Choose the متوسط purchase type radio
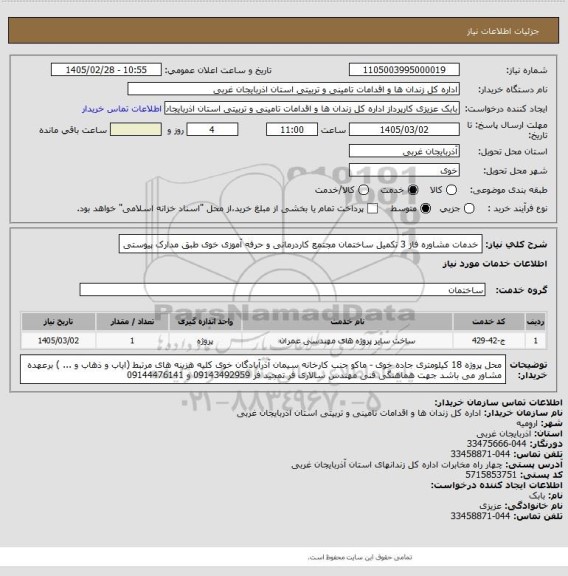Viewport: 568px width, 576px height. coord(425,209)
